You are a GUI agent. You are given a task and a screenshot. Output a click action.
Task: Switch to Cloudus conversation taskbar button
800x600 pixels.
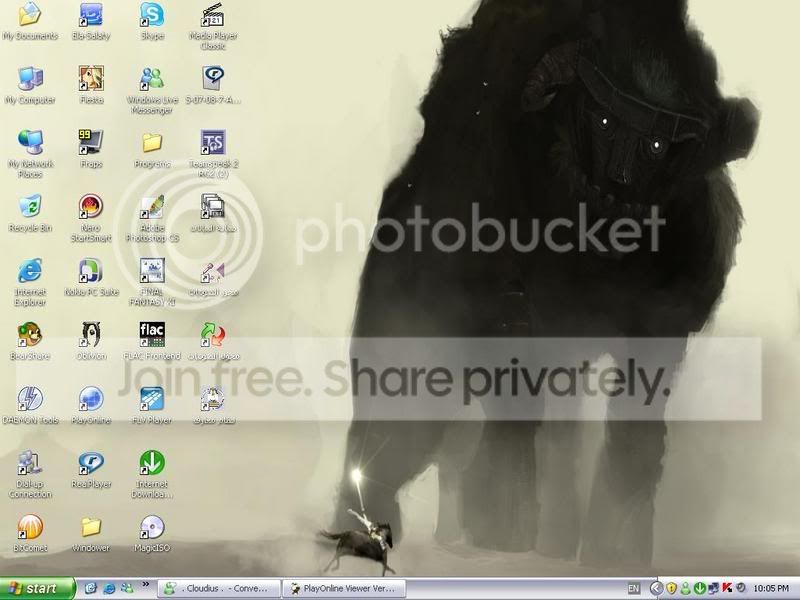219,588
